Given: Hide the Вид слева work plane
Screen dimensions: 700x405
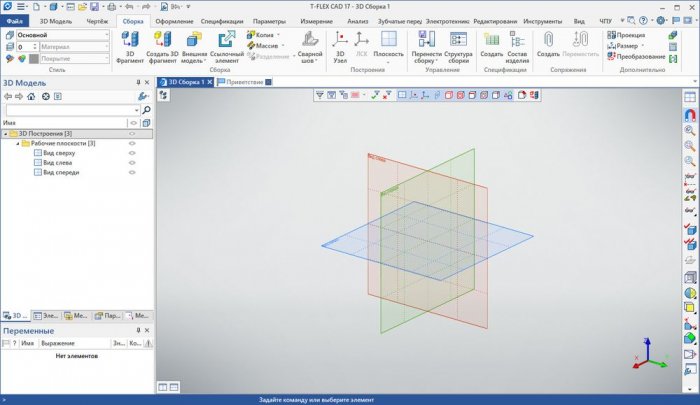Looking at the screenshot, I should coord(132,163).
